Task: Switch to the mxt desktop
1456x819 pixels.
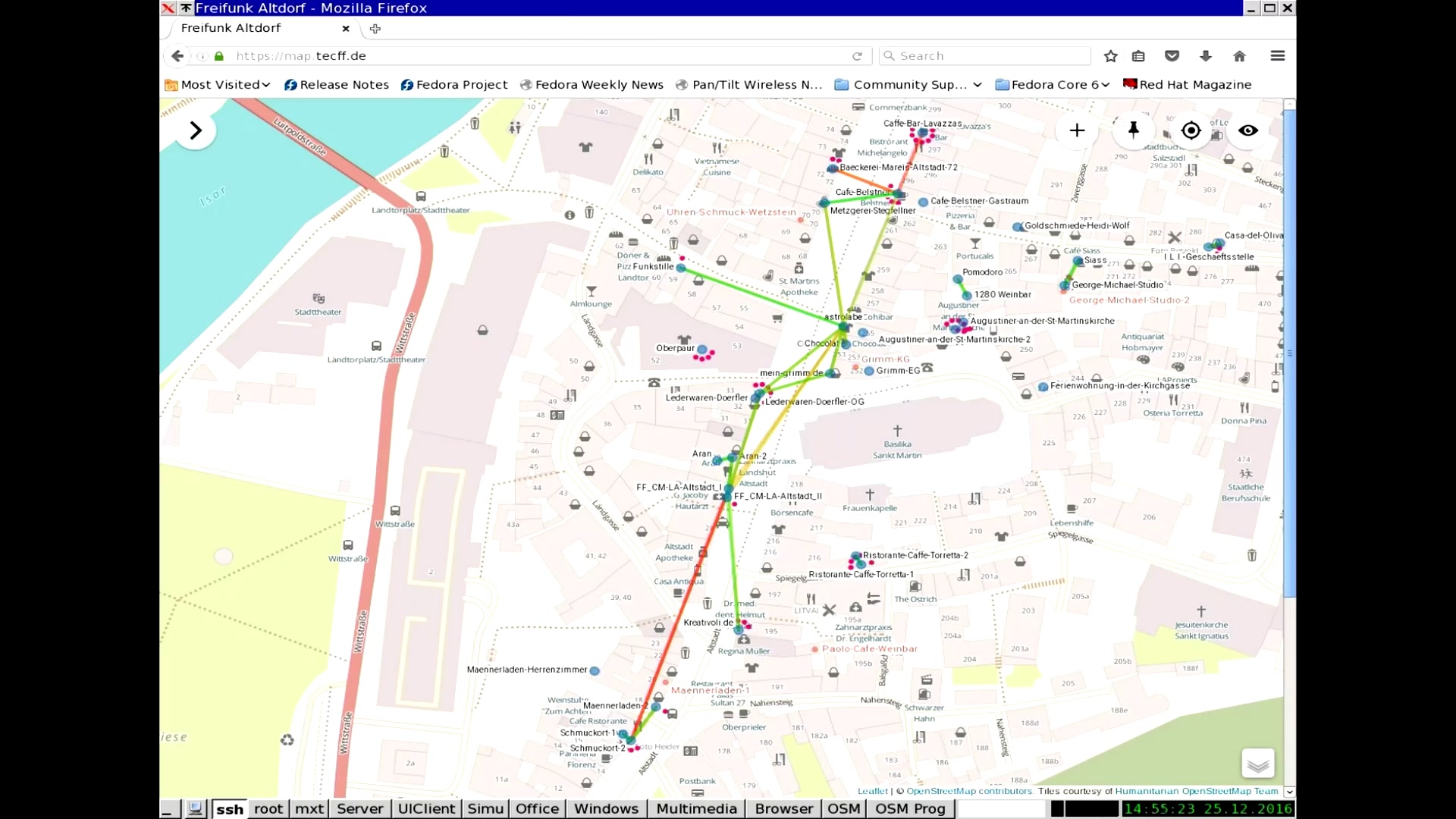Action: point(309,809)
